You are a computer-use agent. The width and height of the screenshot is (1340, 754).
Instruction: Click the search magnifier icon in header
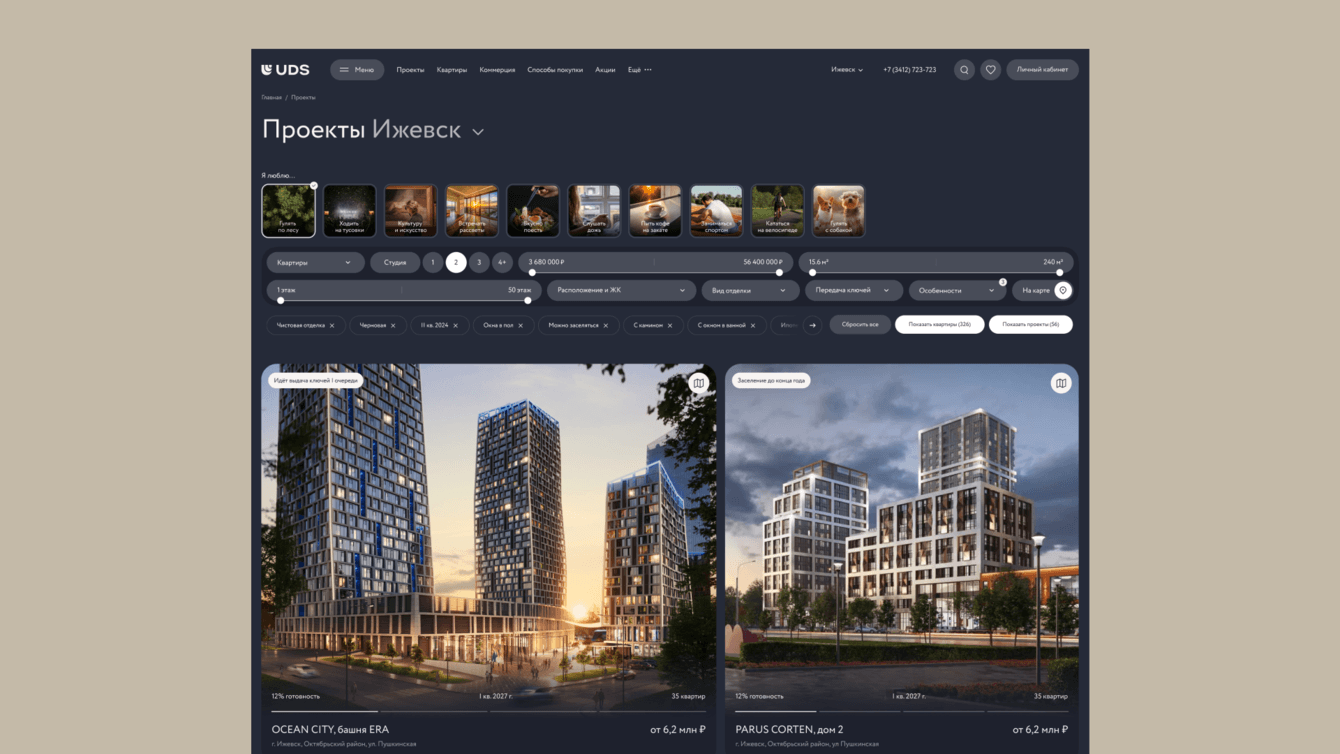(x=964, y=70)
